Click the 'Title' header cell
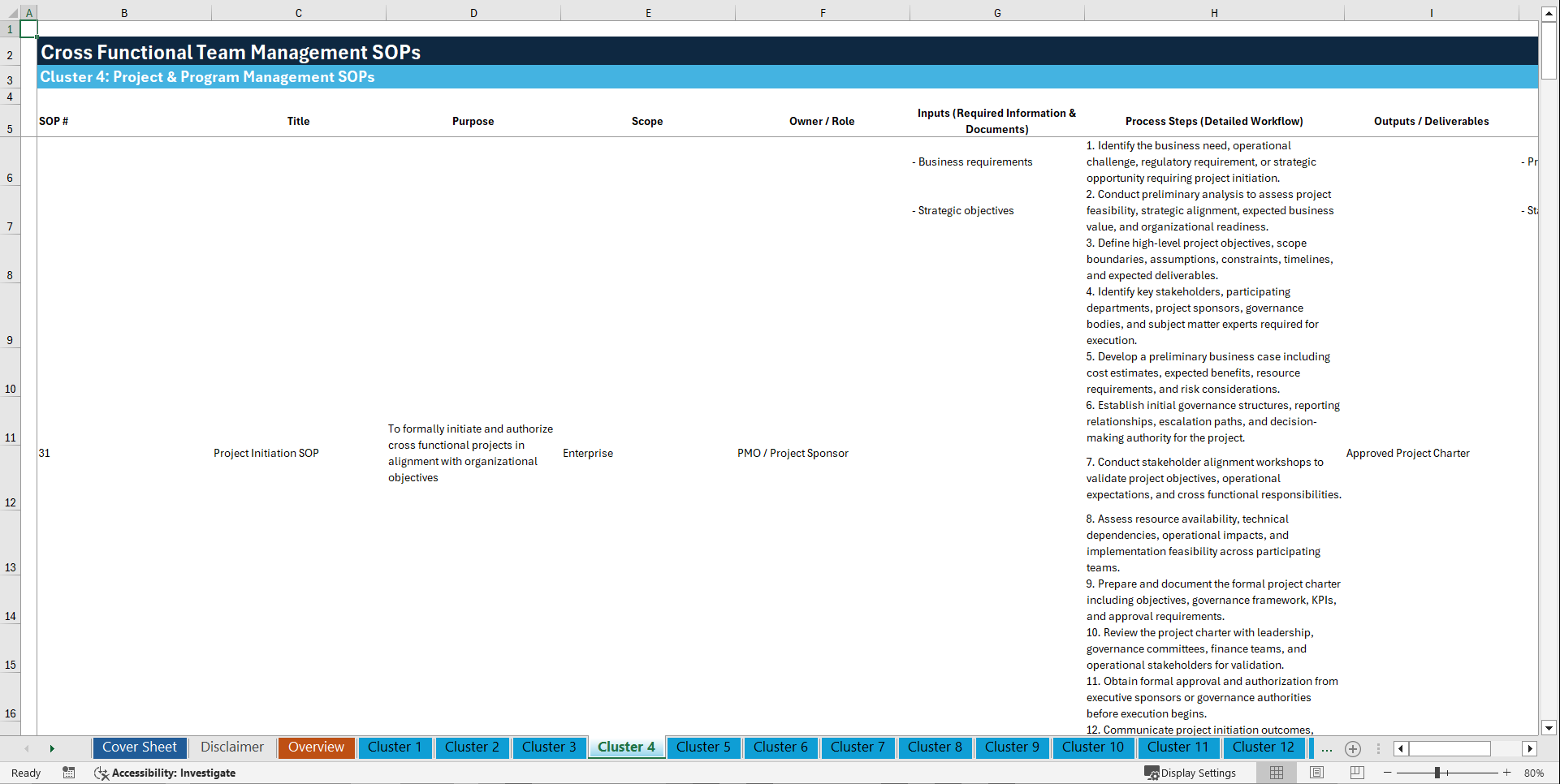 pyautogui.click(x=299, y=121)
